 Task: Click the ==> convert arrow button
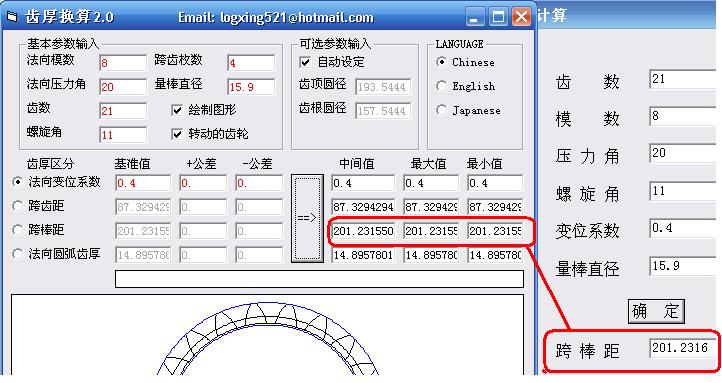[x=307, y=218]
